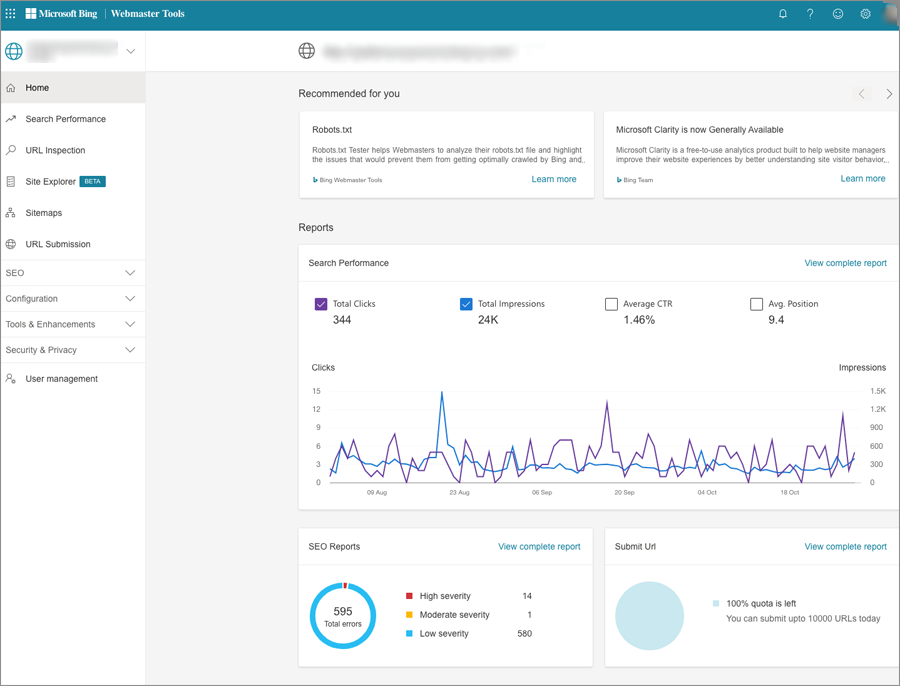Open the settings gear icon
900x686 pixels.
[x=865, y=14]
